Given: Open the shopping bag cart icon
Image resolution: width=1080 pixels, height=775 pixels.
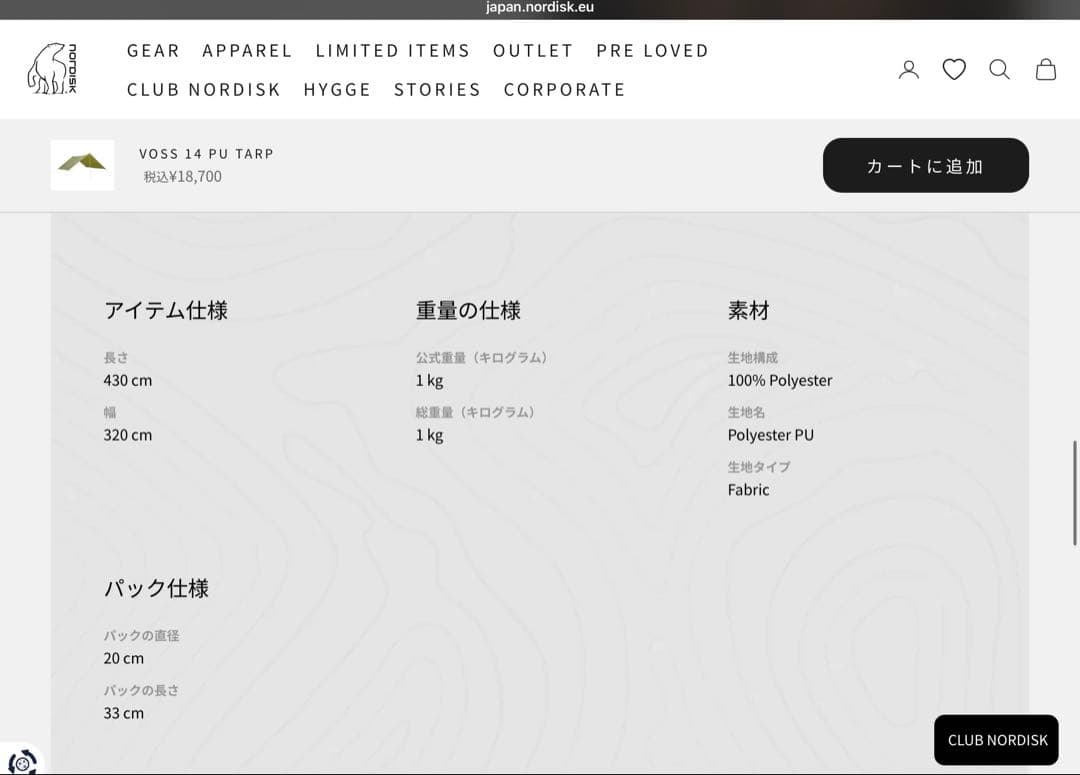Looking at the screenshot, I should point(1045,69).
